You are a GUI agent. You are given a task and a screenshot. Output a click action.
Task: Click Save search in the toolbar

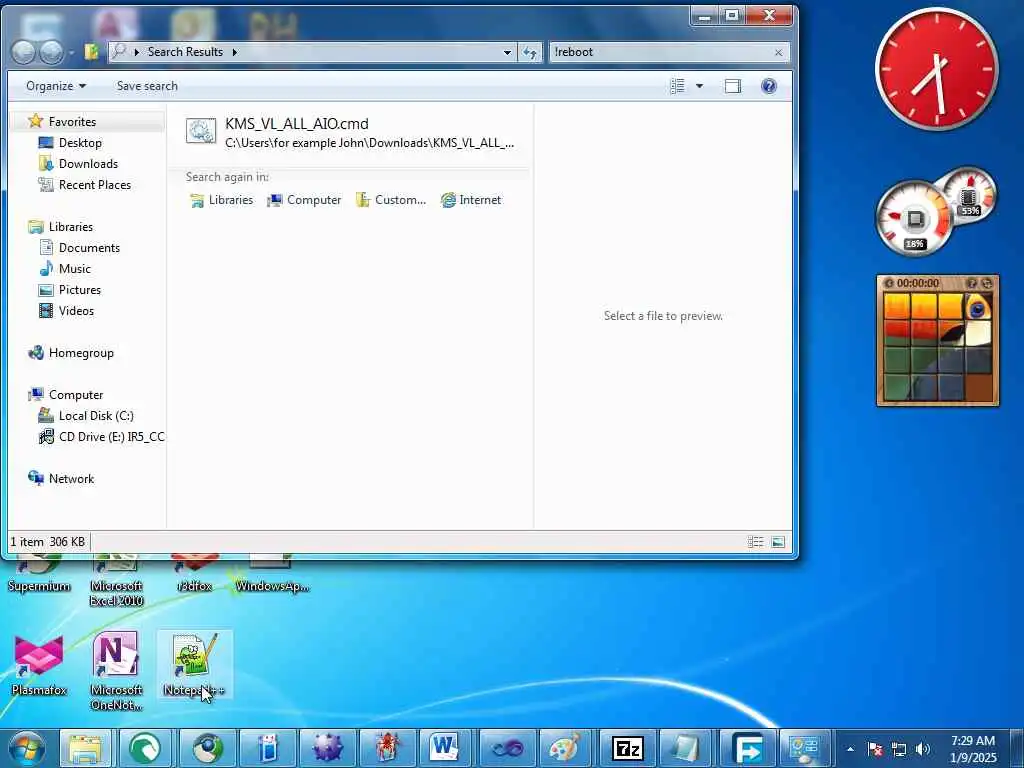click(147, 86)
